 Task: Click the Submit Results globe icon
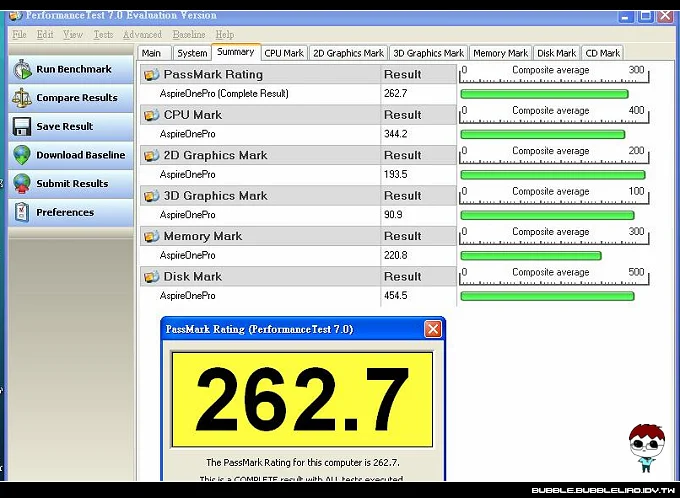22,184
